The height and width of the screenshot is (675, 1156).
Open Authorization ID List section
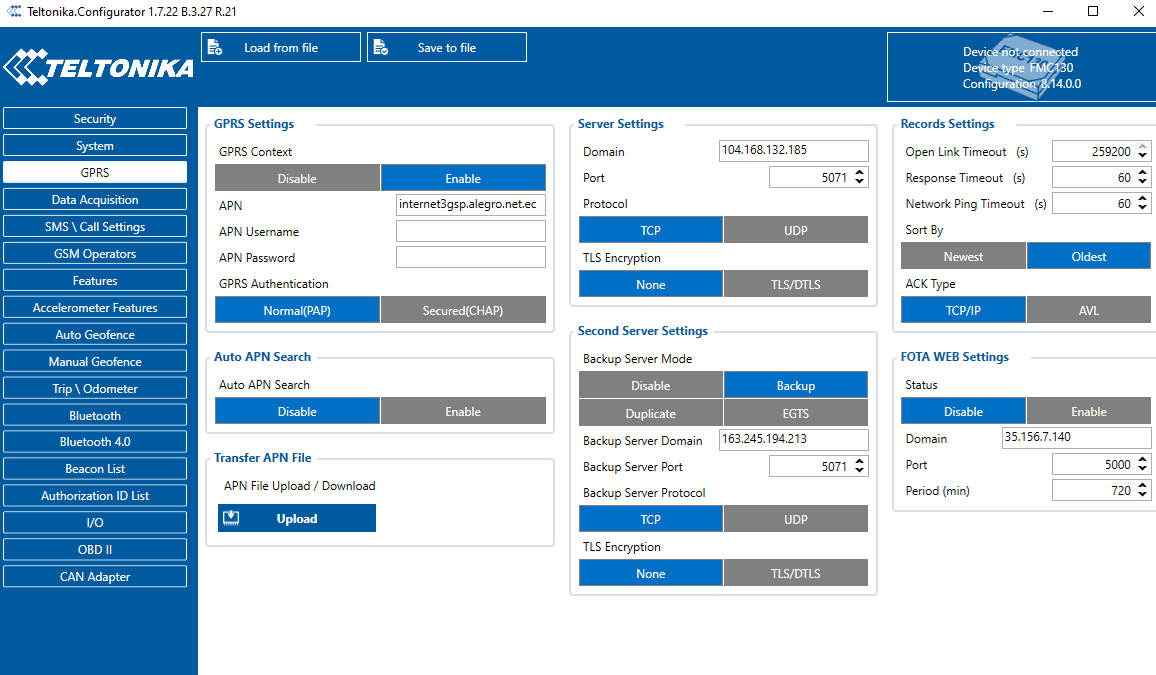coord(95,495)
